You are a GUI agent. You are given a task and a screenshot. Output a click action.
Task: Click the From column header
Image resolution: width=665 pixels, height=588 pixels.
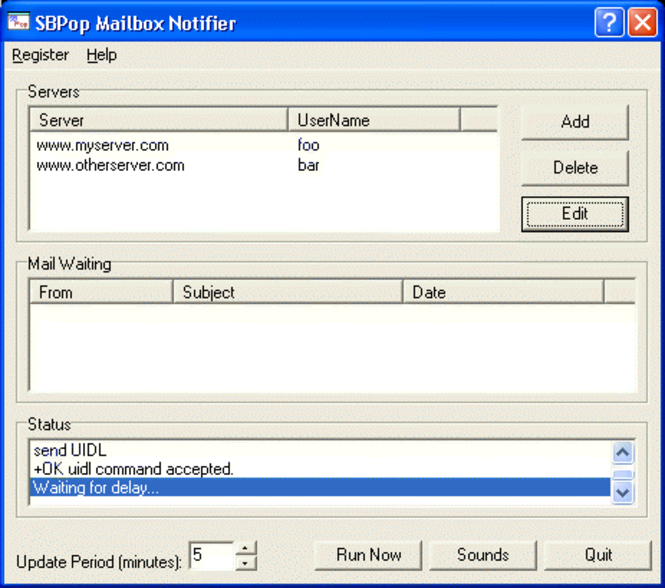(x=101, y=292)
